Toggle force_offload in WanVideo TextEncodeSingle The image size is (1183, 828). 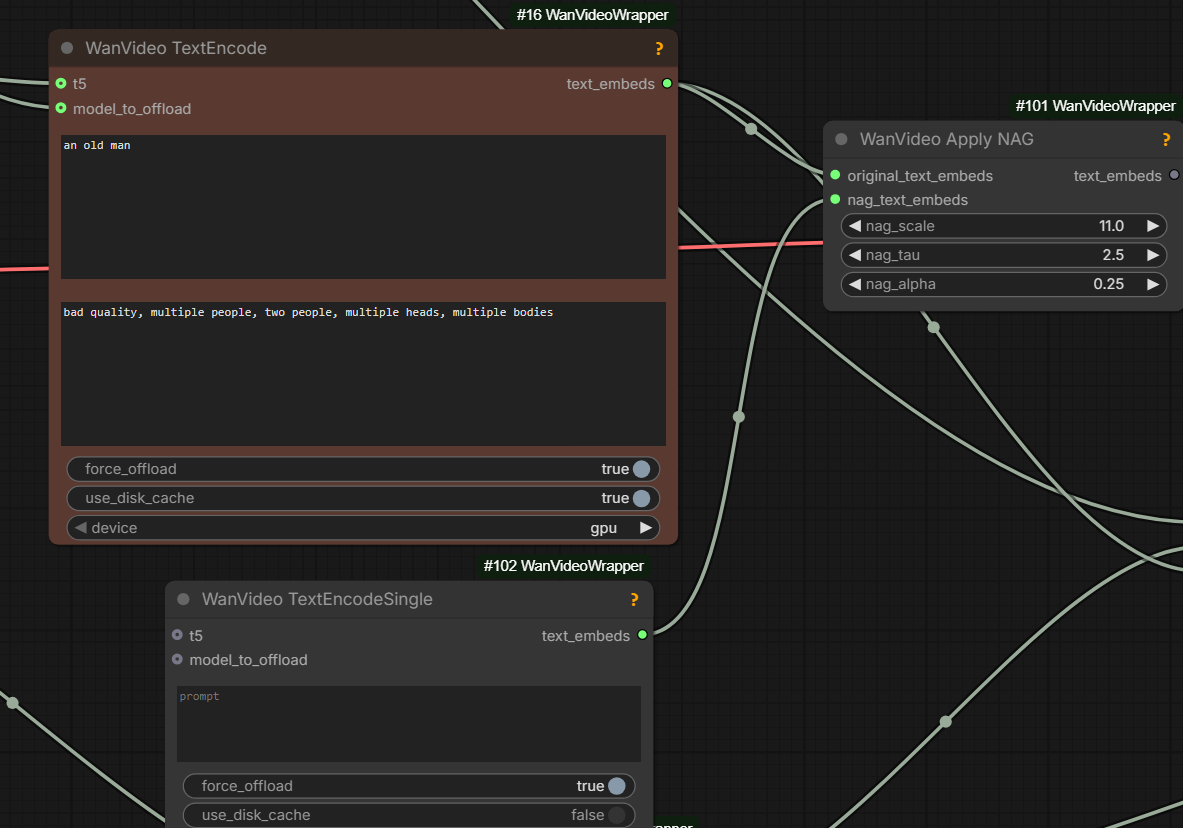click(x=616, y=786)
